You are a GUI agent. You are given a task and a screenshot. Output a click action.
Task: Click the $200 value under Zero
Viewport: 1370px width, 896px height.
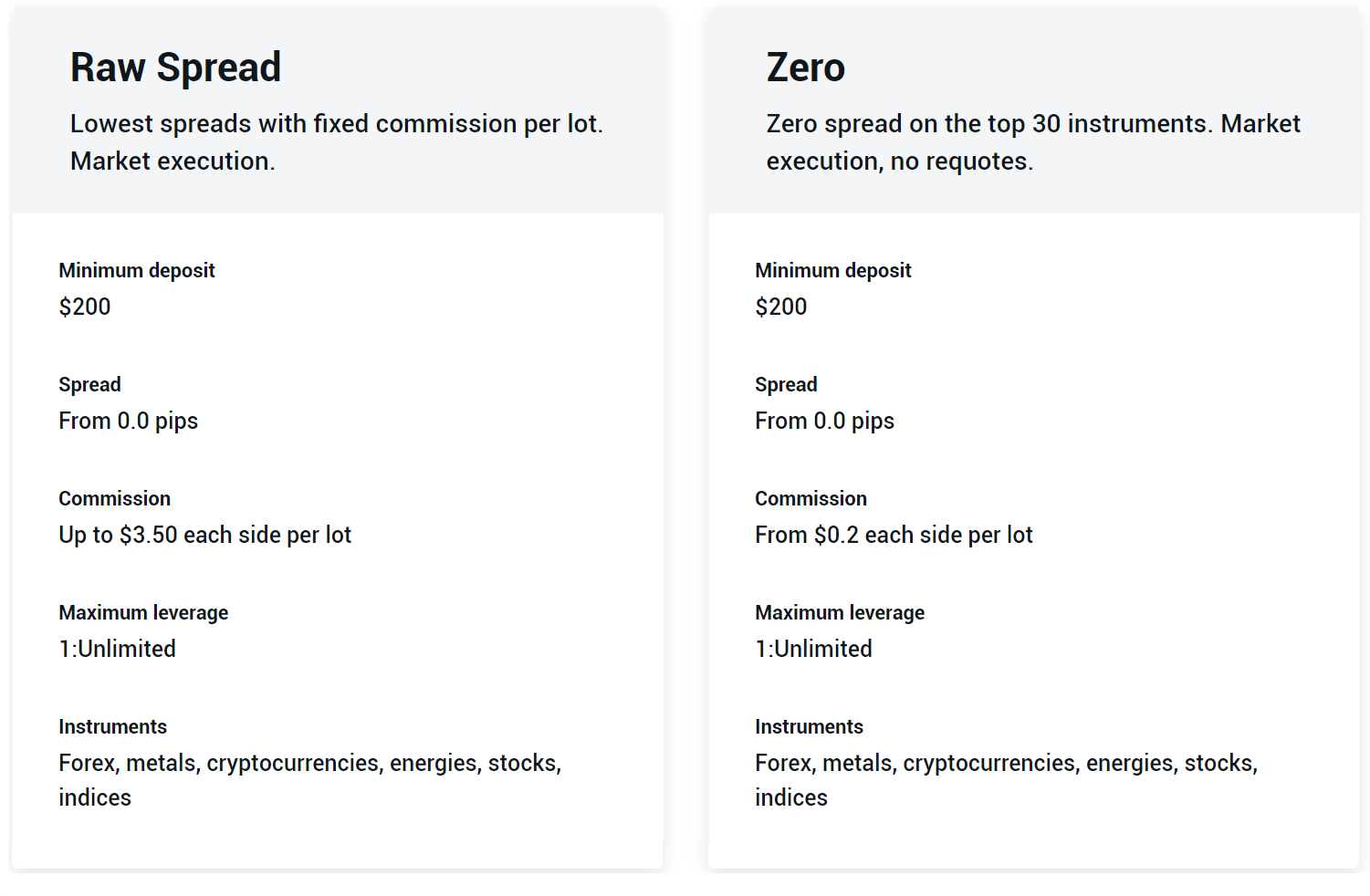(x=780, y=307)
